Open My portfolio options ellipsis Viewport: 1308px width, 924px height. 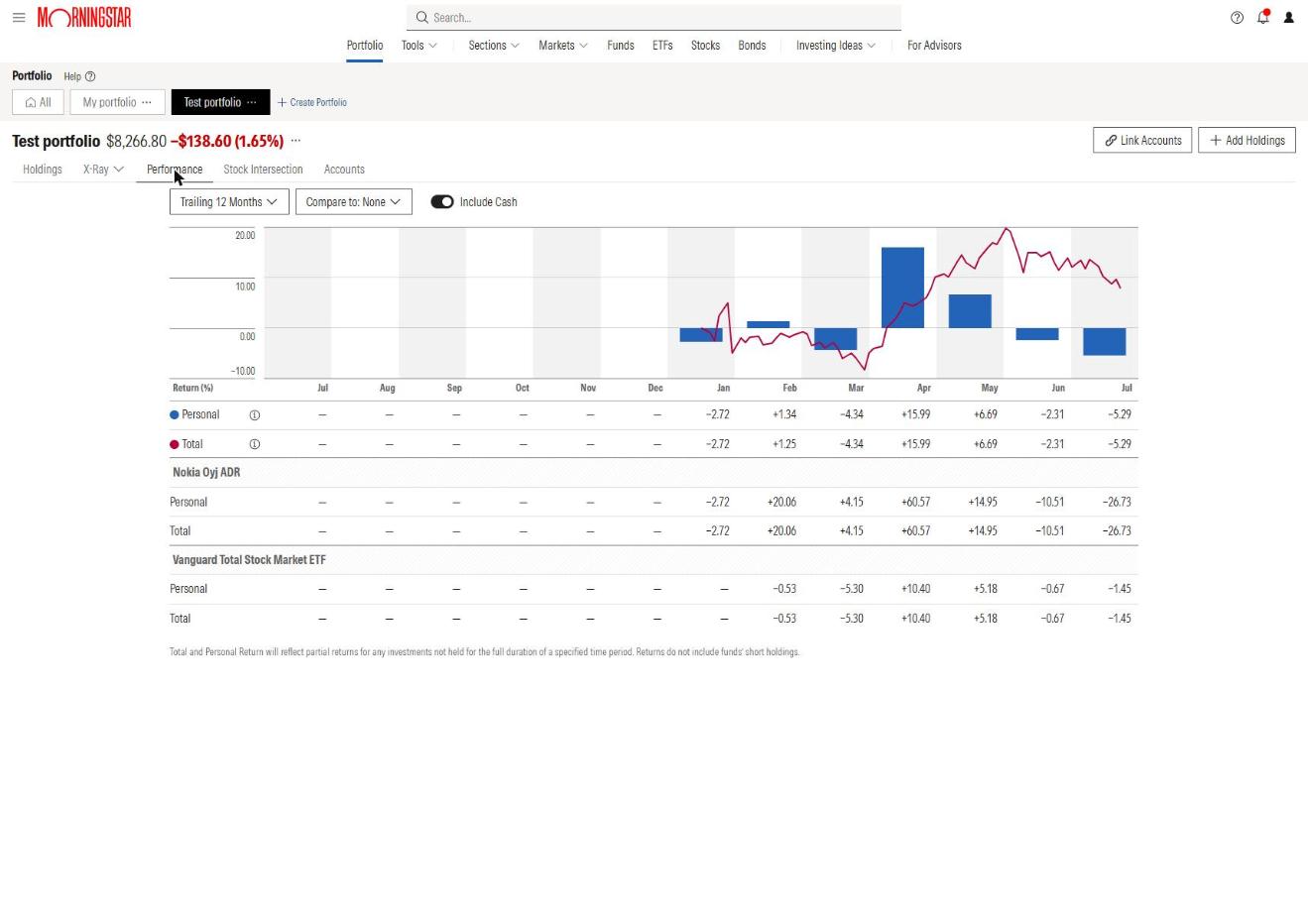[147, 102]
